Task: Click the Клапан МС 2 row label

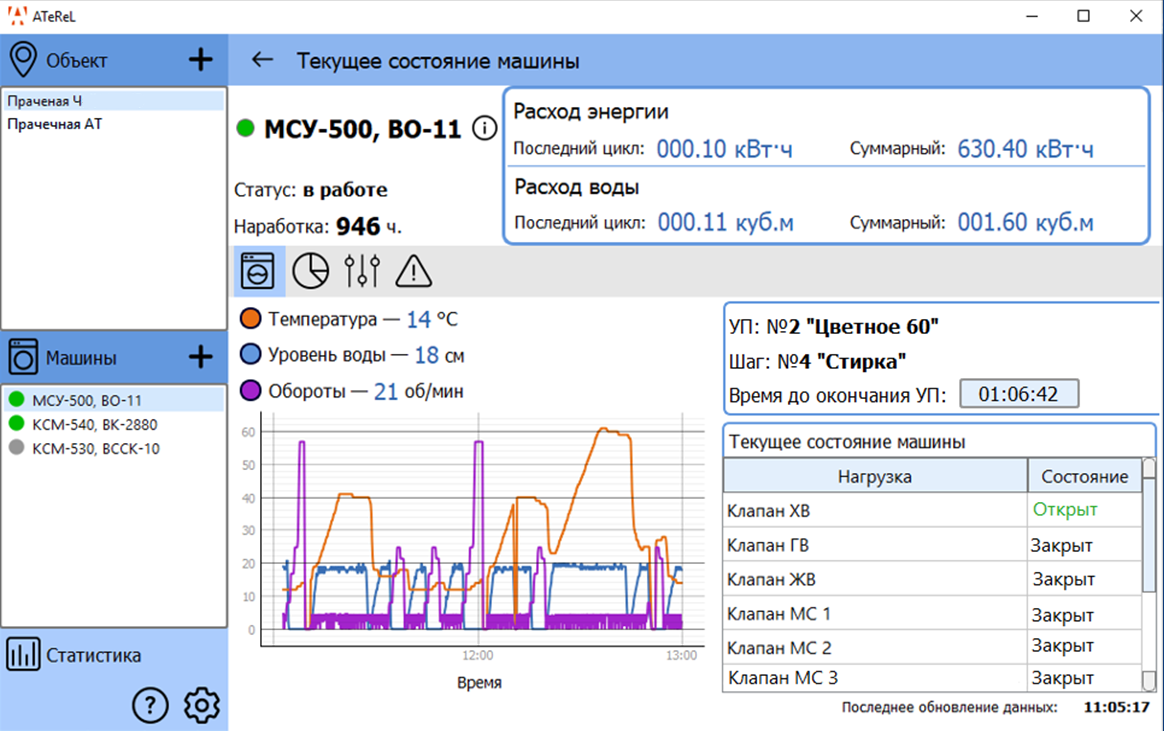Action: click(x=779, y=648)
